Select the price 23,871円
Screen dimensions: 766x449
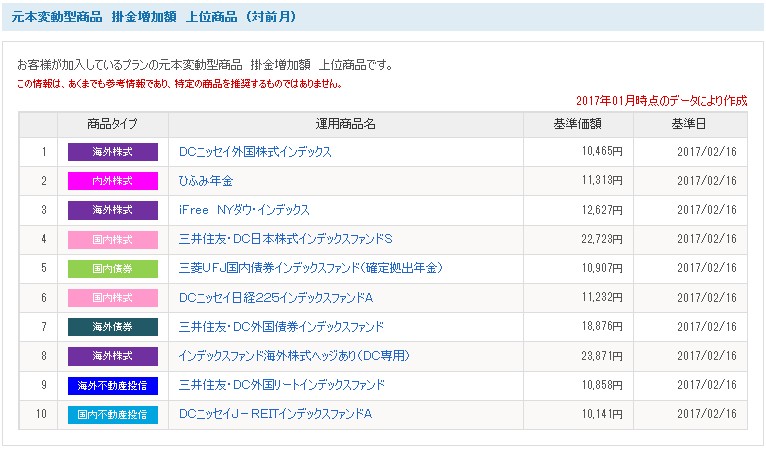click(x=602, y=356)
